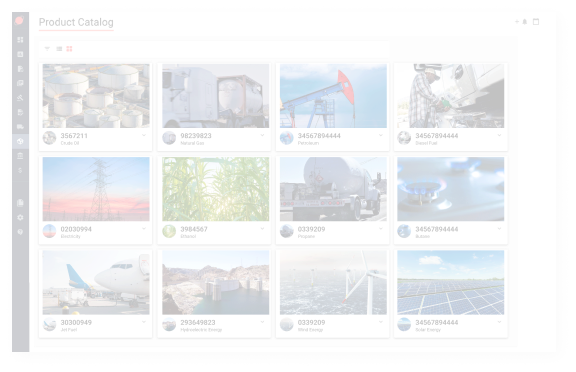Switch to grid view
576x372 pixels.
(x=69, y=49)
